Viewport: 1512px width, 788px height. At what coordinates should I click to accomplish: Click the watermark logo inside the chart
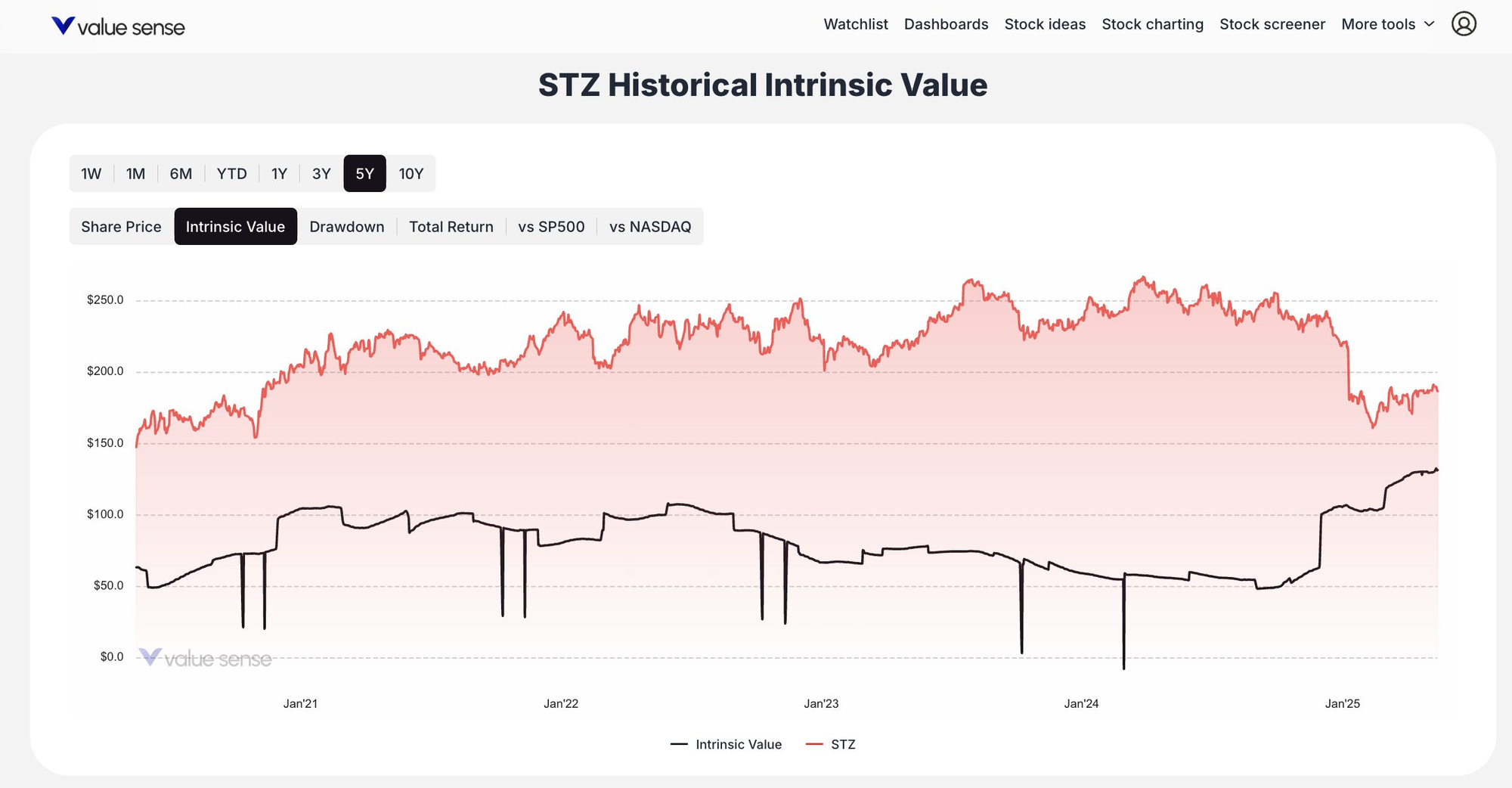(206, 659)
